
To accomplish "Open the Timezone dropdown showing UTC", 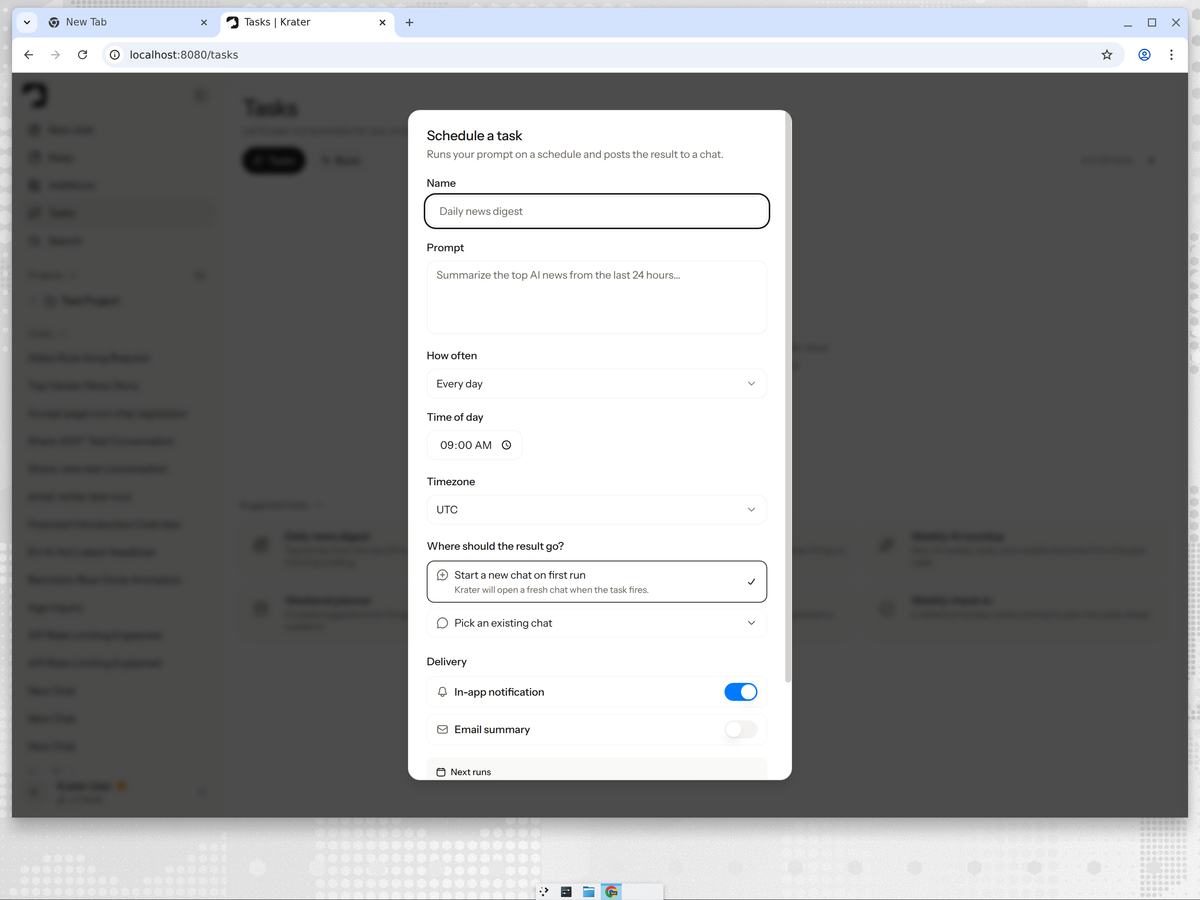I will point(597,510).
